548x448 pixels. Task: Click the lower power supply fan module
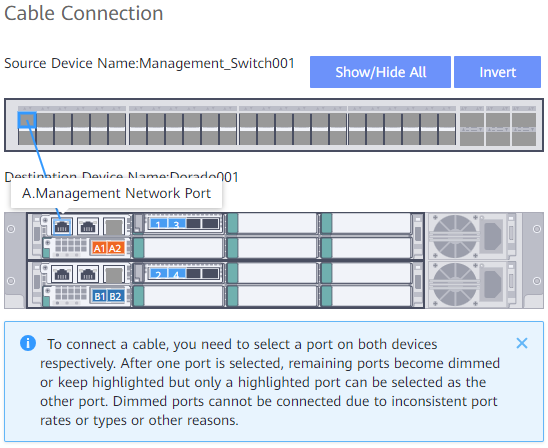[475, 284]
